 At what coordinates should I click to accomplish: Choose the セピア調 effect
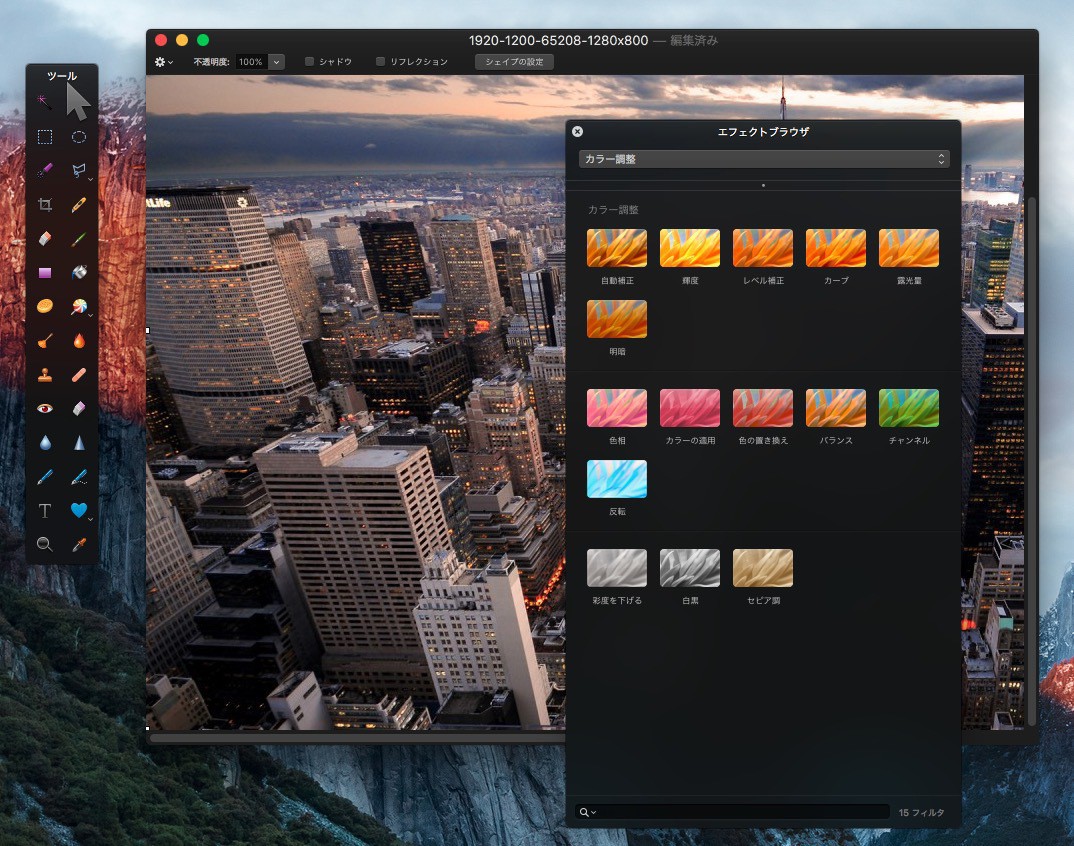(763, 568)
